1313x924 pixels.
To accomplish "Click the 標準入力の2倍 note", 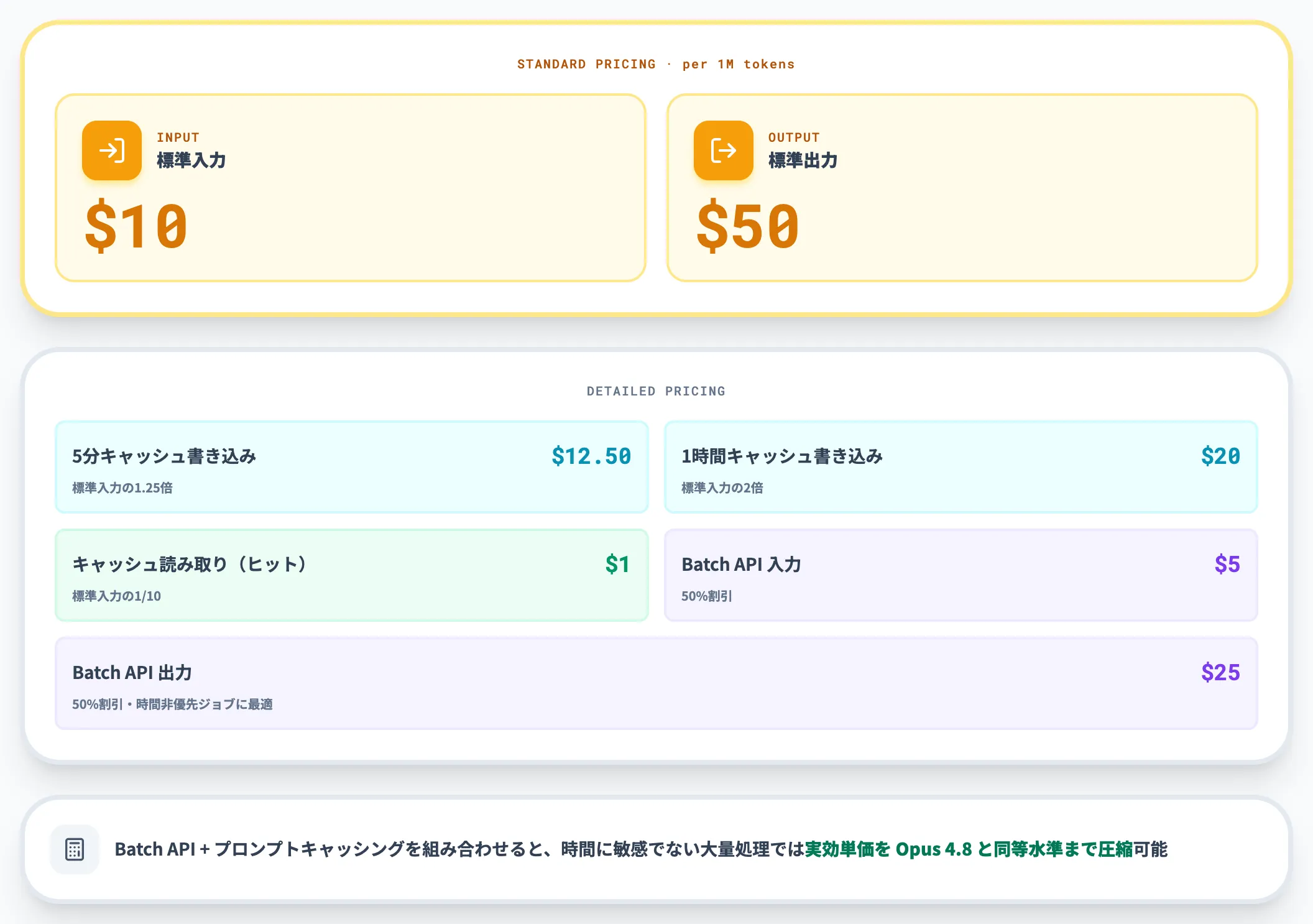I will pos(722,488).
